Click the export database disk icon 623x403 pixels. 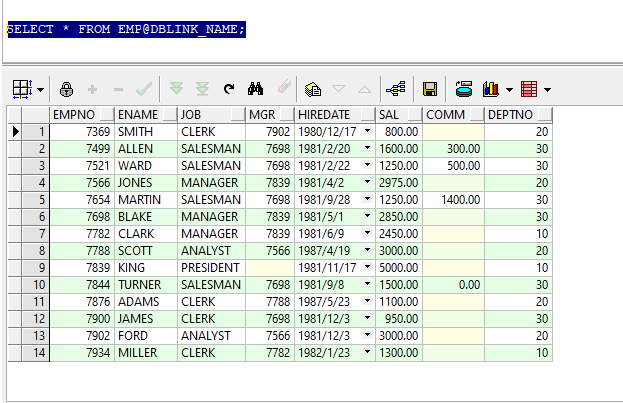click(464, 89)
